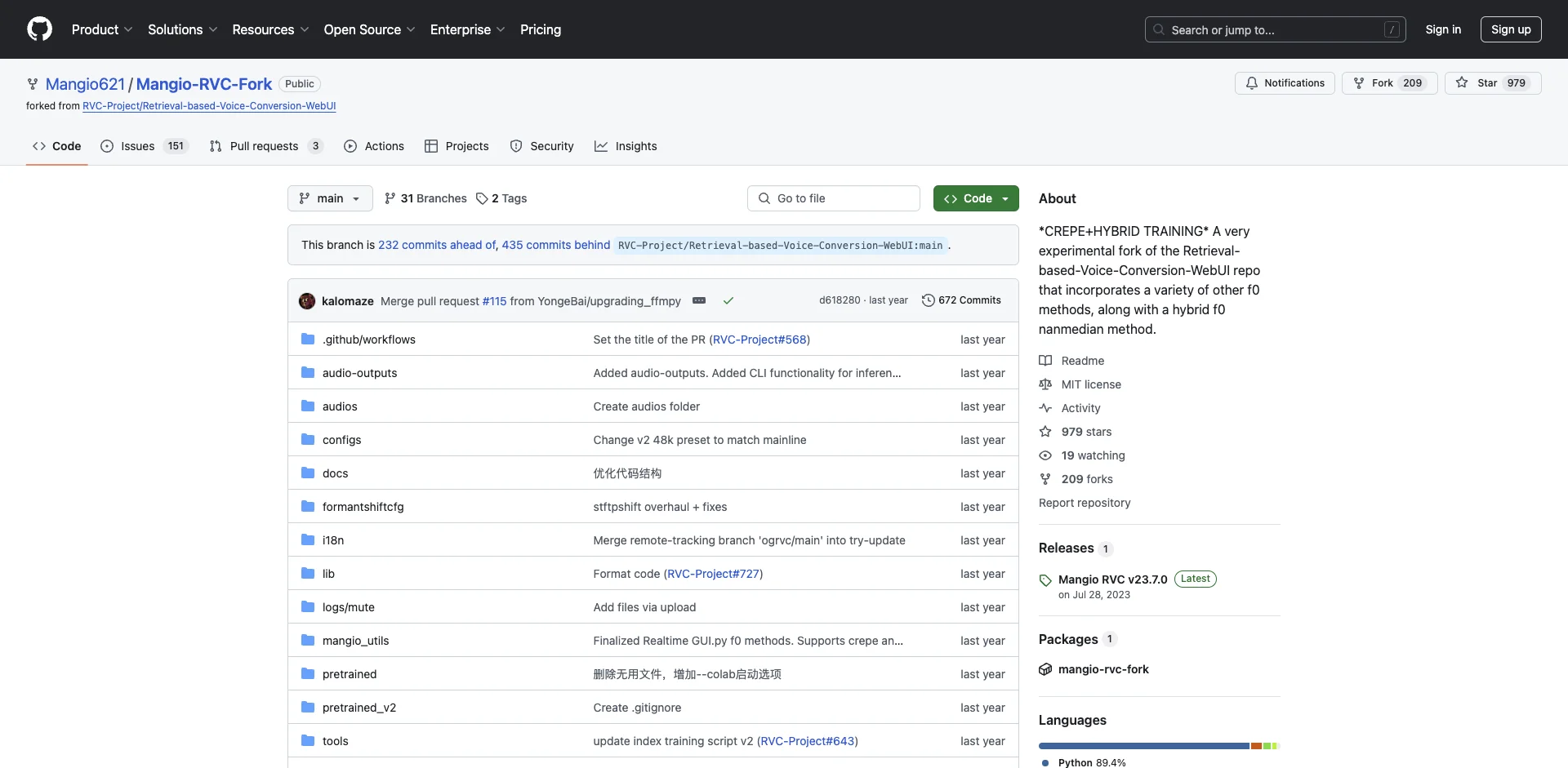Screen dimensions: 1568x768
Task: Click the commit history clock icon
Action: click(929, 300)
